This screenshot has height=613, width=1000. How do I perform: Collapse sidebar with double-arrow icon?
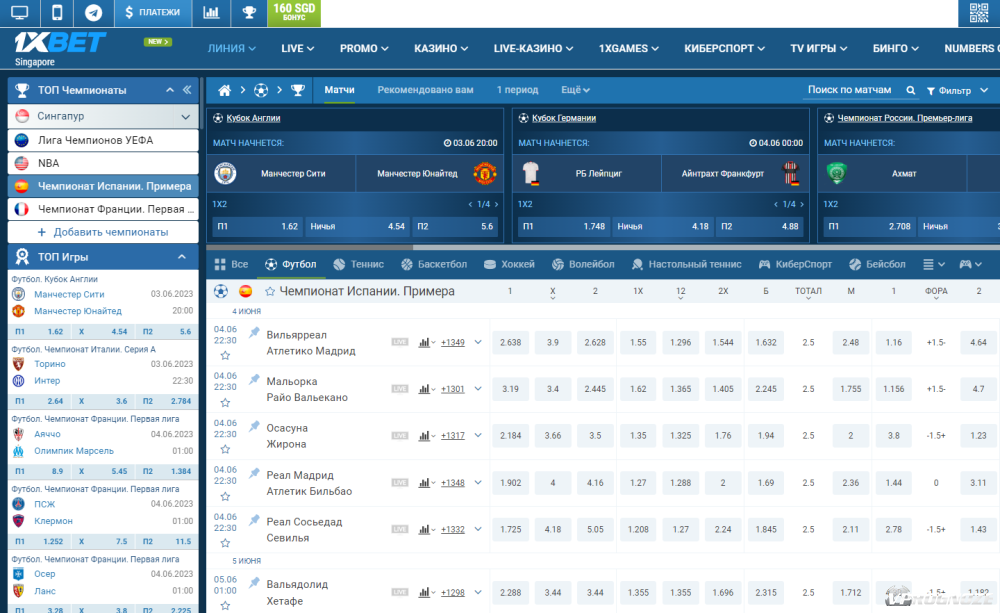(187, 90)
